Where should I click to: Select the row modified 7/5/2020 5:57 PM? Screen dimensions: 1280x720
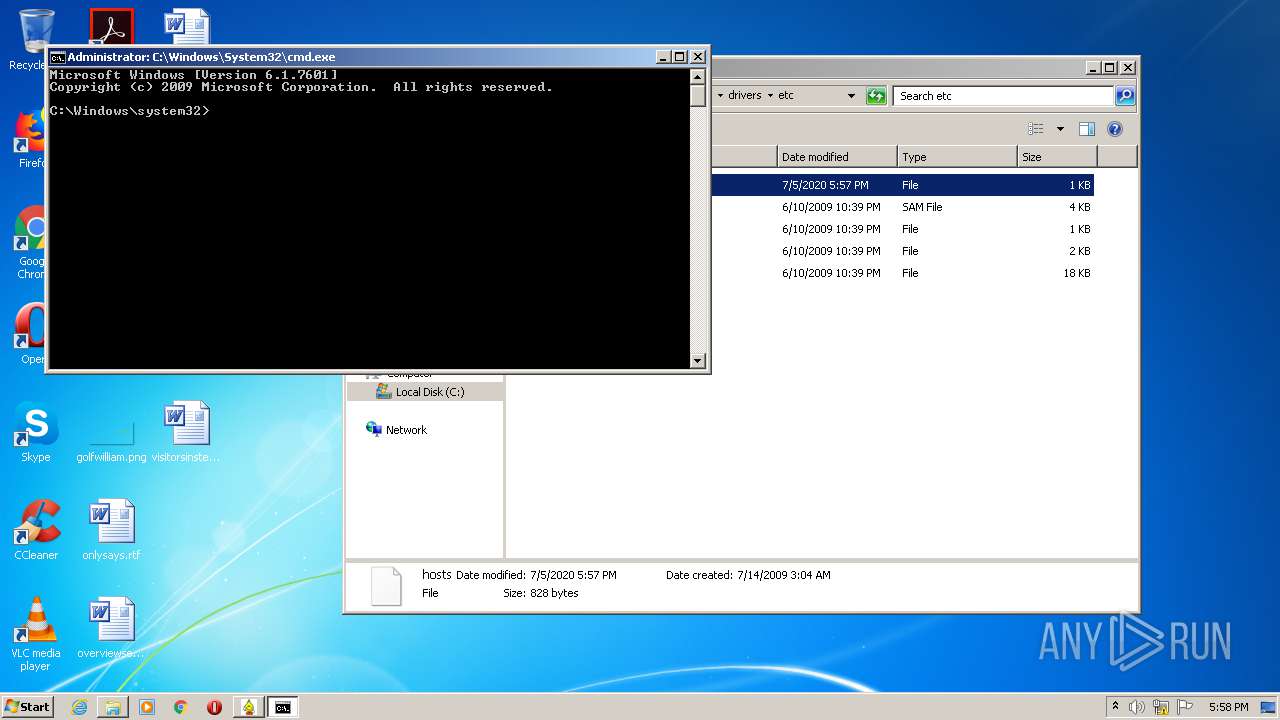point(902,185)
